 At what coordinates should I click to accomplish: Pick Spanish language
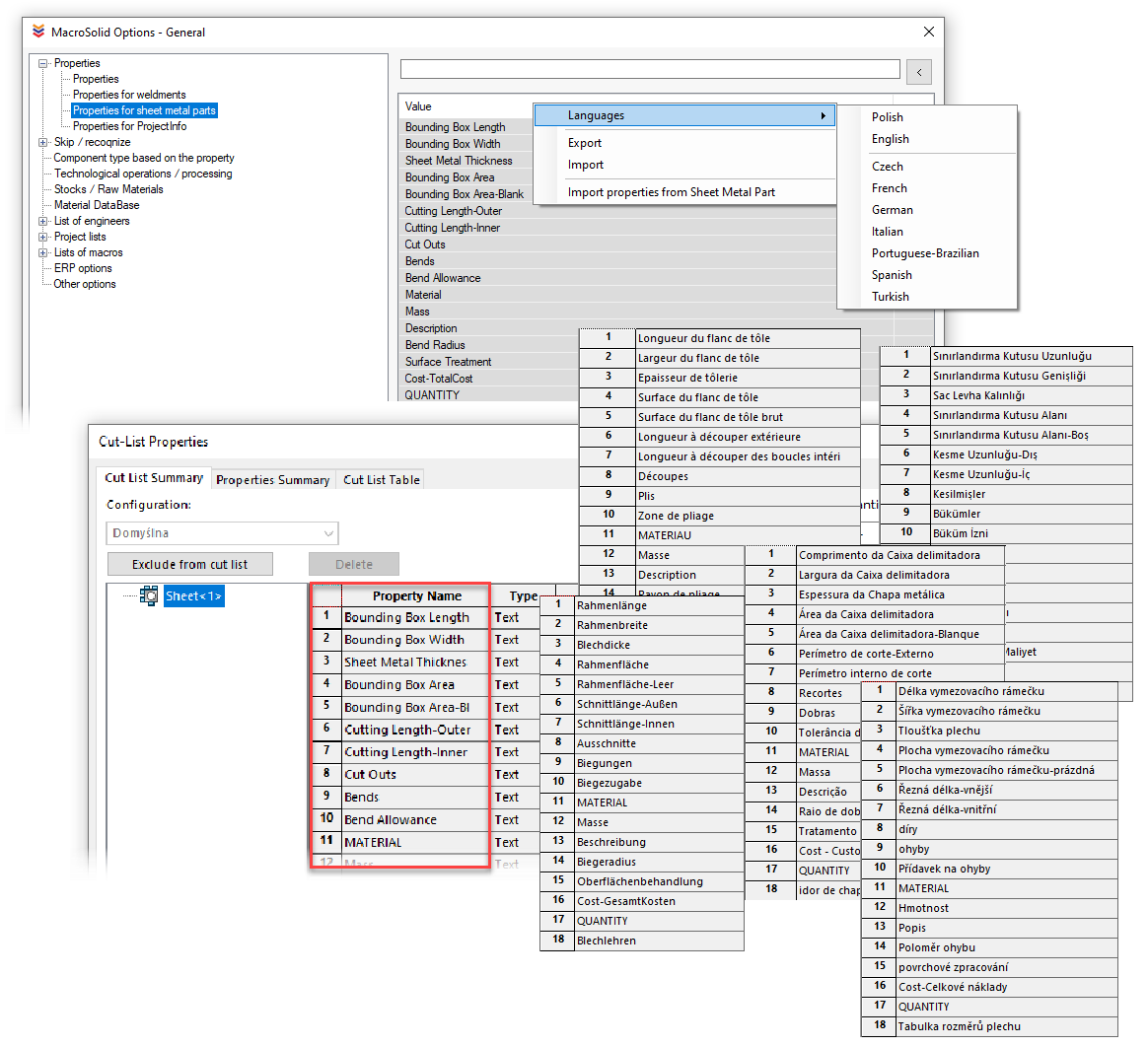coord(891,275)
